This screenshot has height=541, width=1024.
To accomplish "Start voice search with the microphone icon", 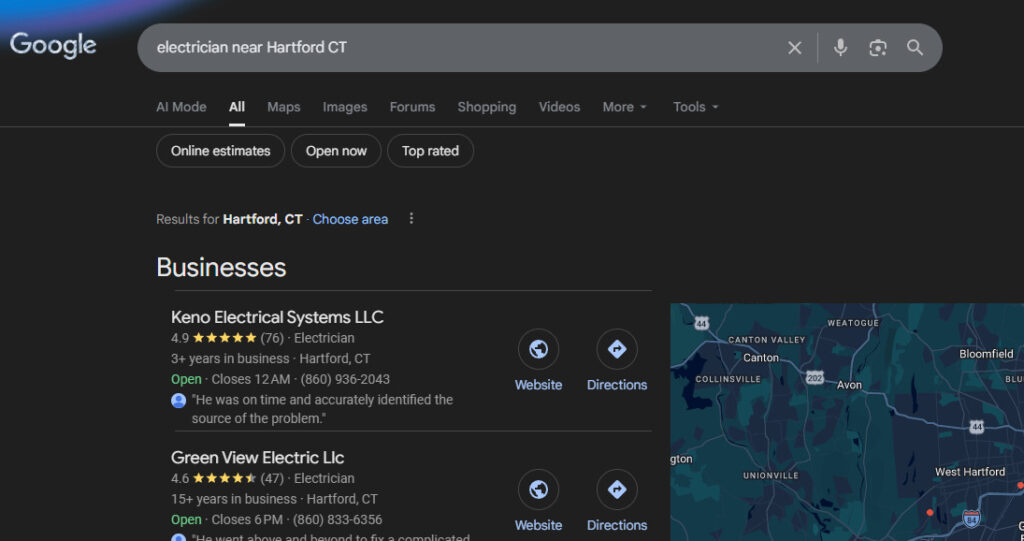I will coord(840,47).
